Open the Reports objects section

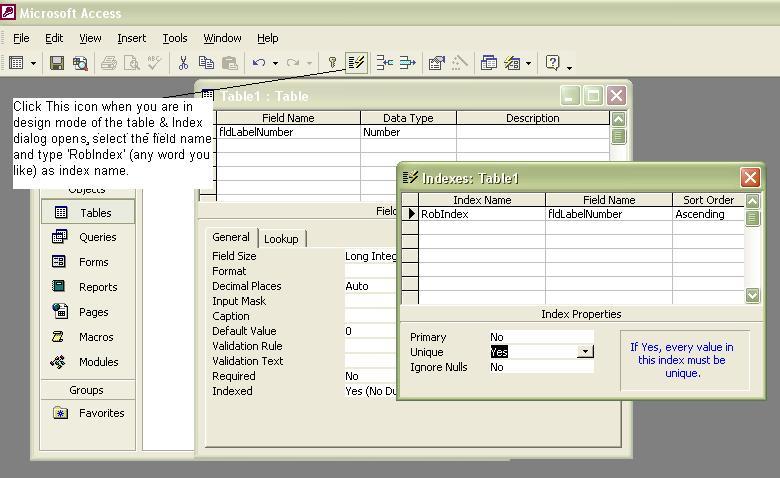point(98,287)
